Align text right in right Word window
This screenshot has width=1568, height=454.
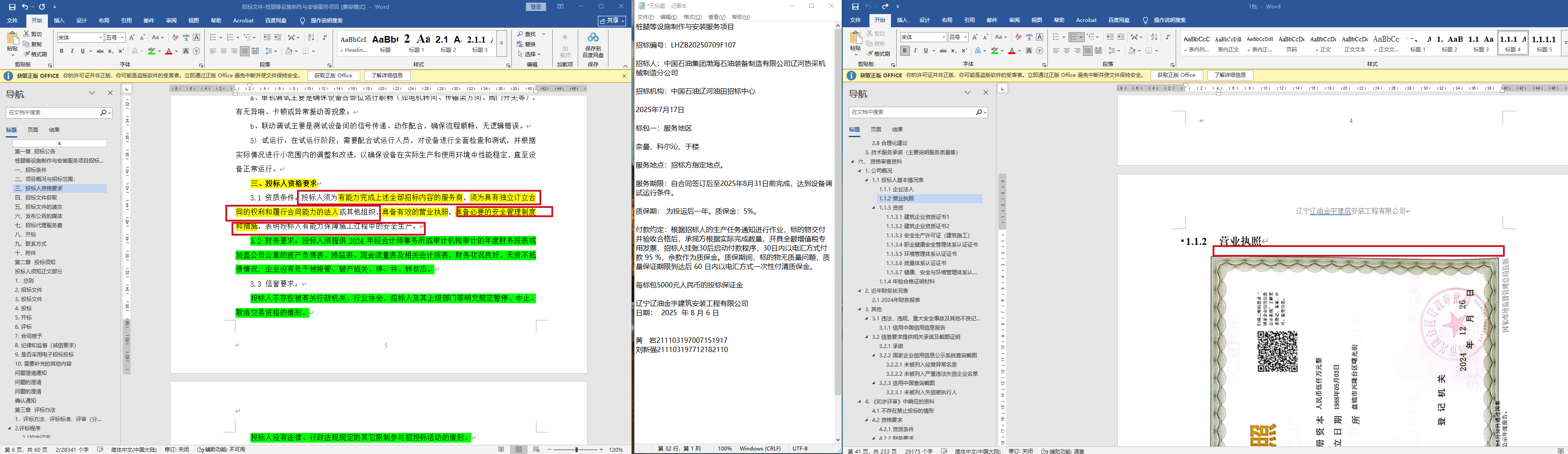[1077, 51]
